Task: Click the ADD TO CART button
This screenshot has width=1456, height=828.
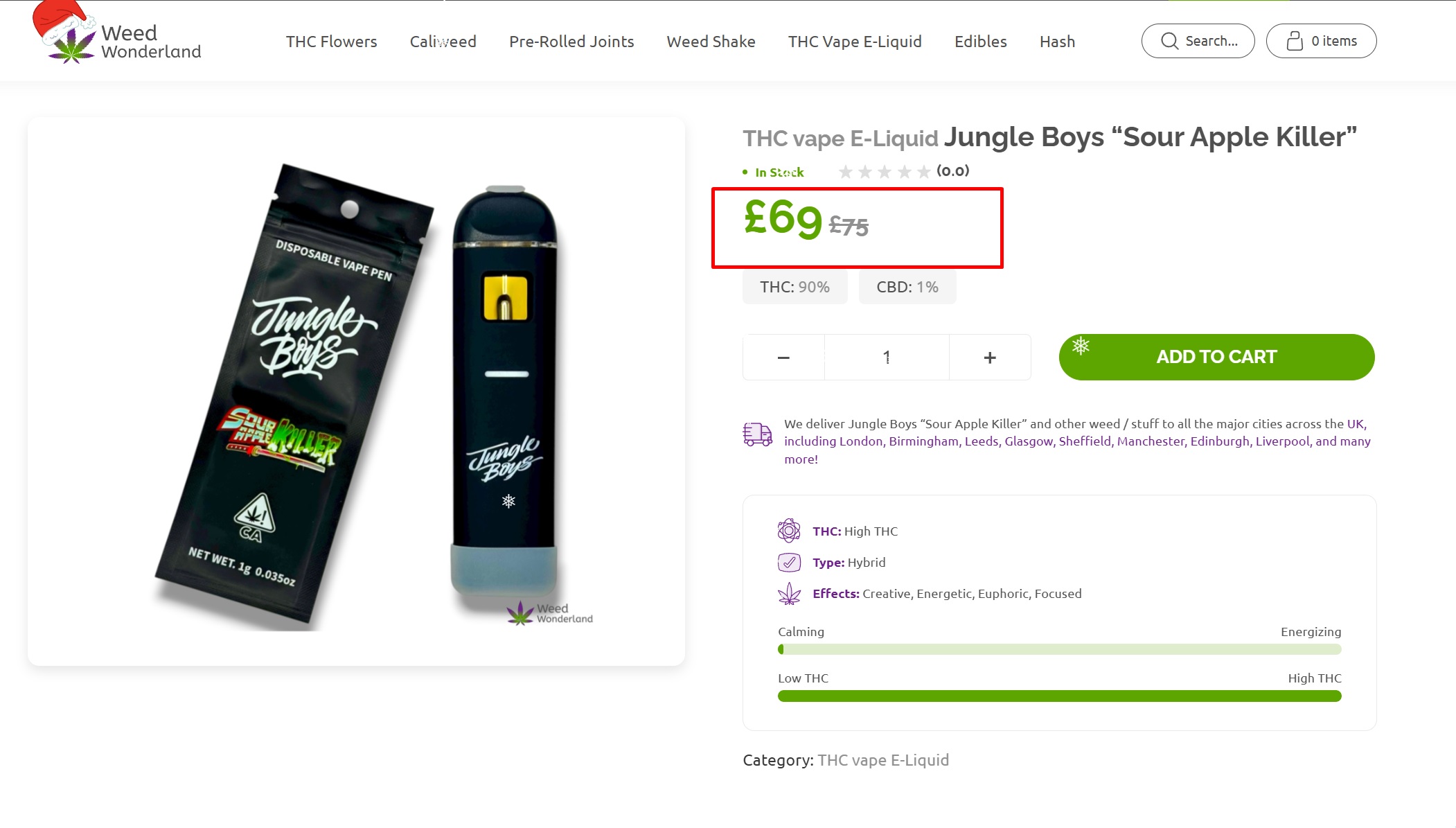Action: click(1216, 357)
